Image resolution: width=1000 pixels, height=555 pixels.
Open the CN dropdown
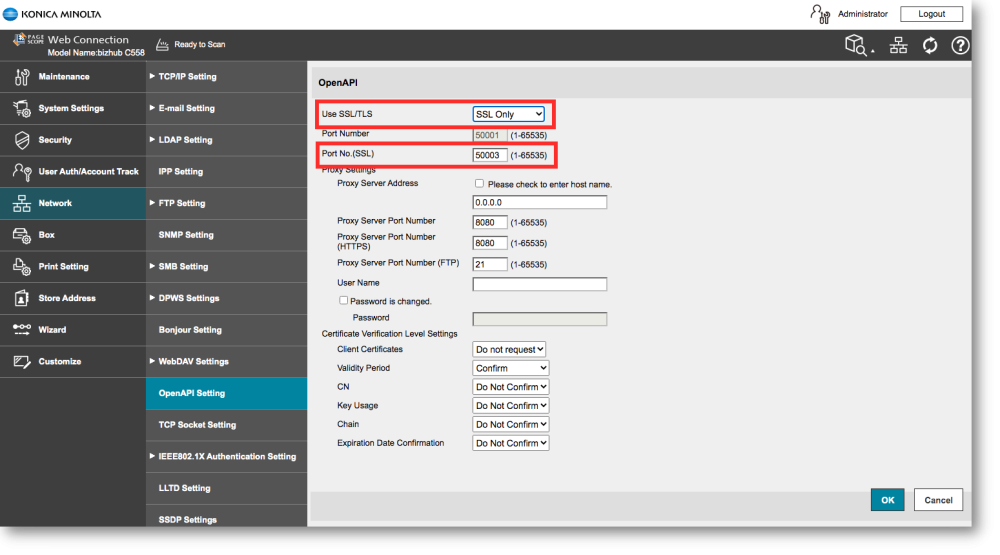(x=511, y=387)
